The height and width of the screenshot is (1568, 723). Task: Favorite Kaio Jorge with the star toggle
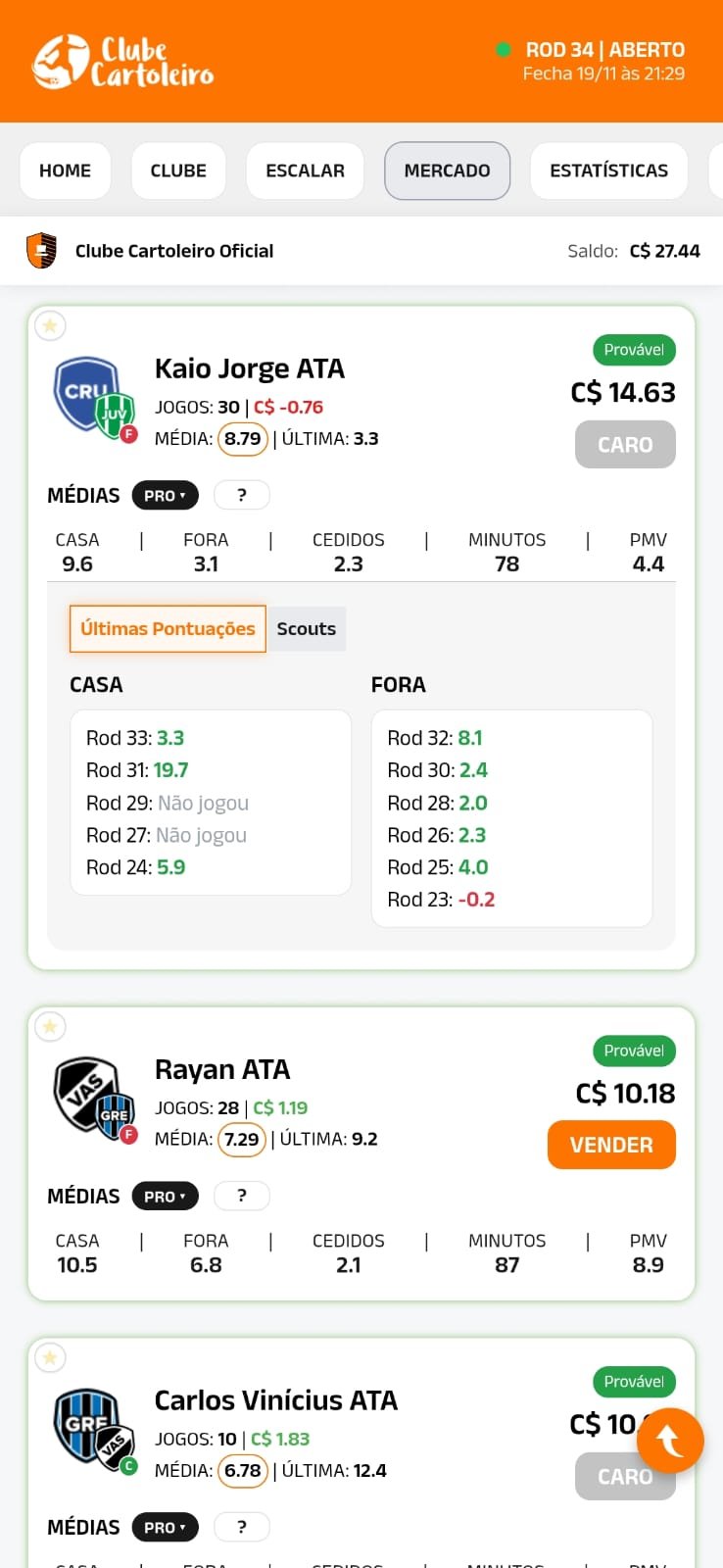[50, 325]
